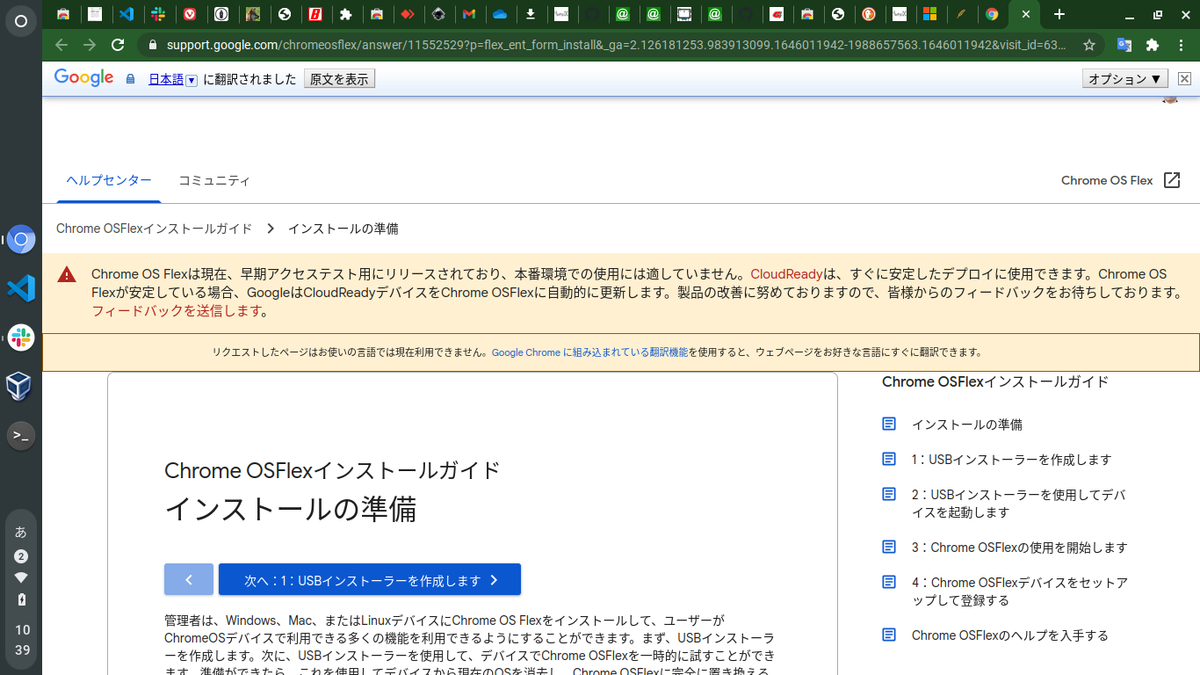Open the Chrome extensions puzzle icon
Screen dimensions: 1200x675
[1152, 45]
